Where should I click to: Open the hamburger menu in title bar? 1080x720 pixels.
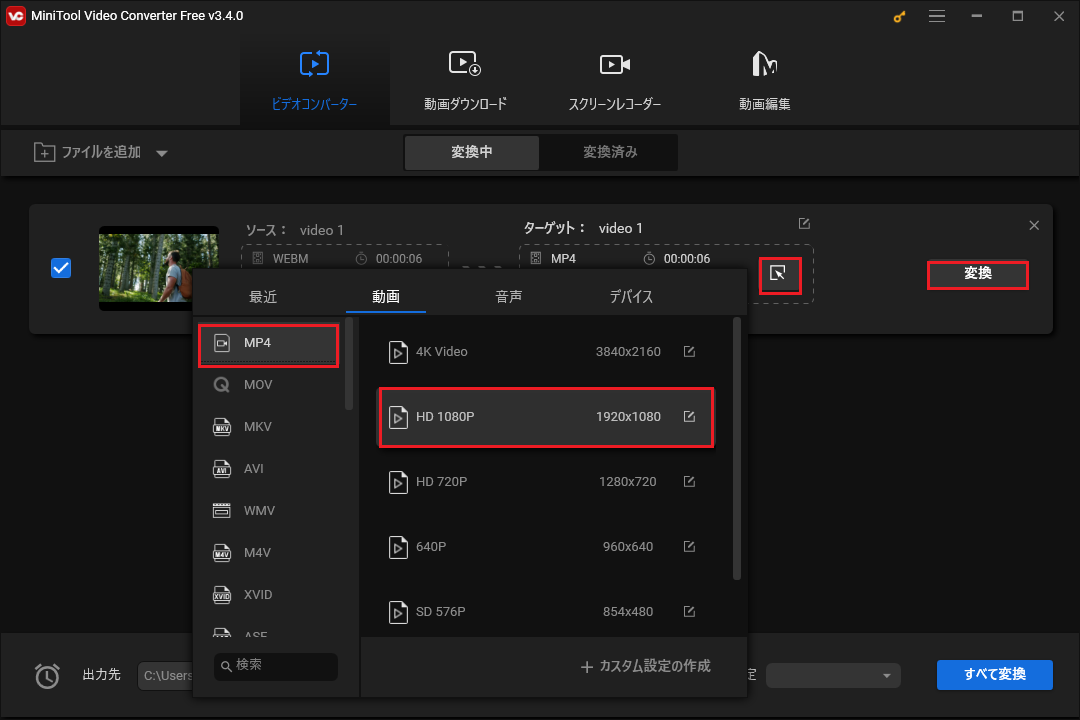click(x=937, y=16)
